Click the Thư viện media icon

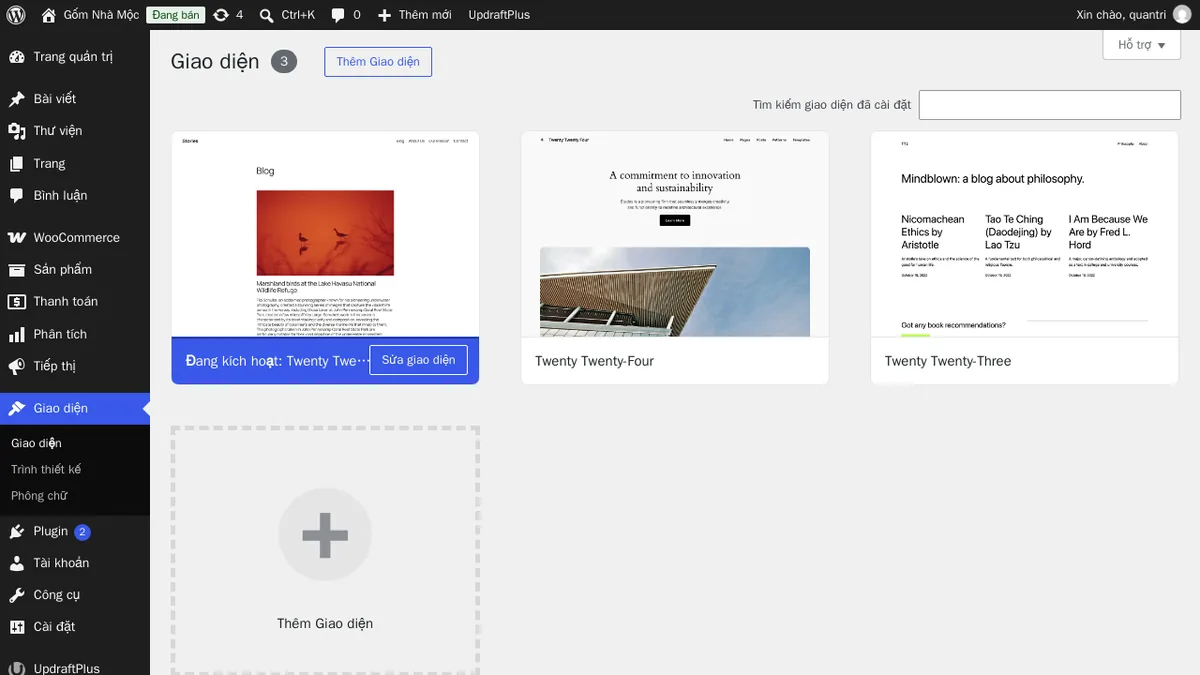pos(17,131)
